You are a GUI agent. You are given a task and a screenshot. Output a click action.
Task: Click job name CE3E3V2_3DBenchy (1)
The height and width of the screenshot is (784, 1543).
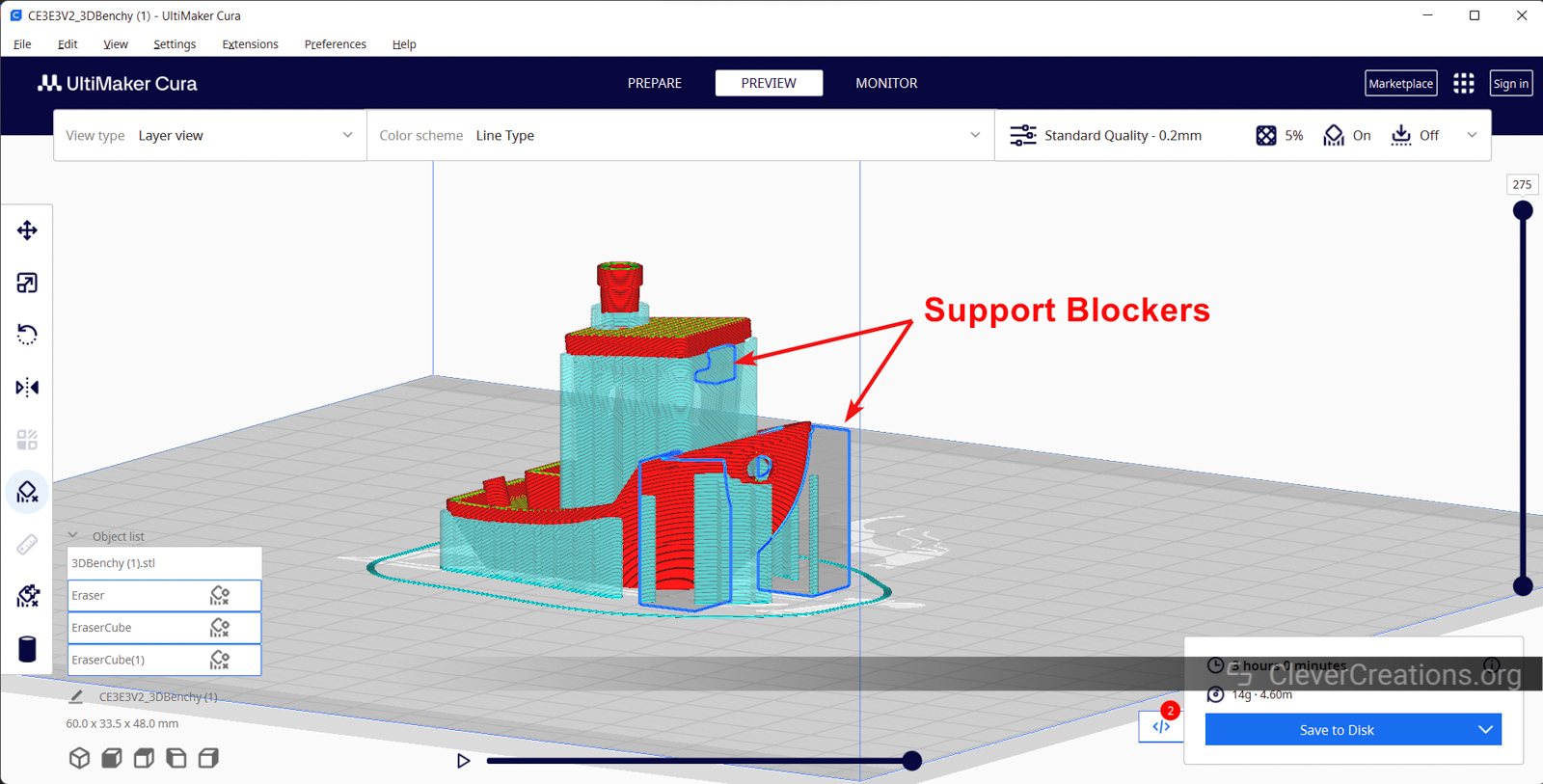[158, 696]
